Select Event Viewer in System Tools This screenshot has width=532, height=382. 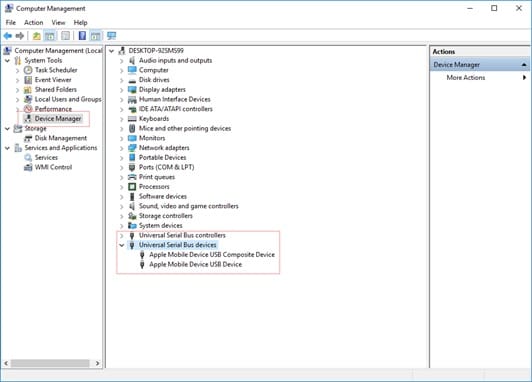click(53, 80)
